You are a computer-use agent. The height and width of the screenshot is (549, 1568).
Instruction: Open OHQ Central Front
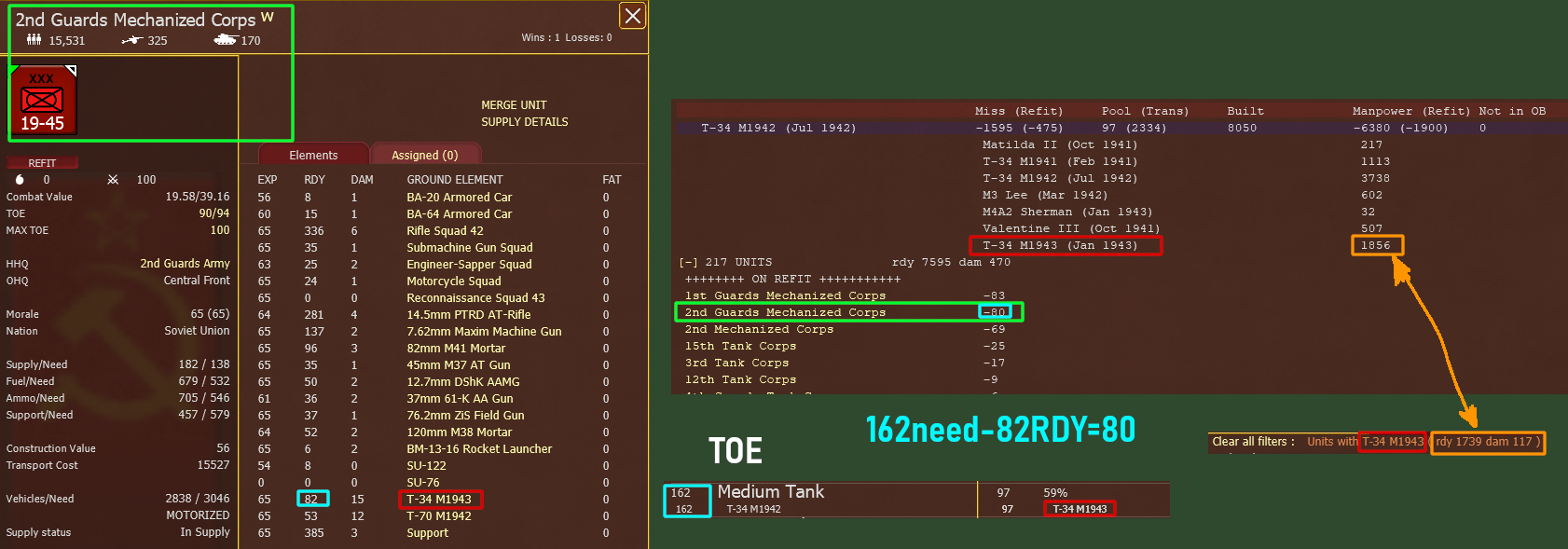click(x=197, y=281)
